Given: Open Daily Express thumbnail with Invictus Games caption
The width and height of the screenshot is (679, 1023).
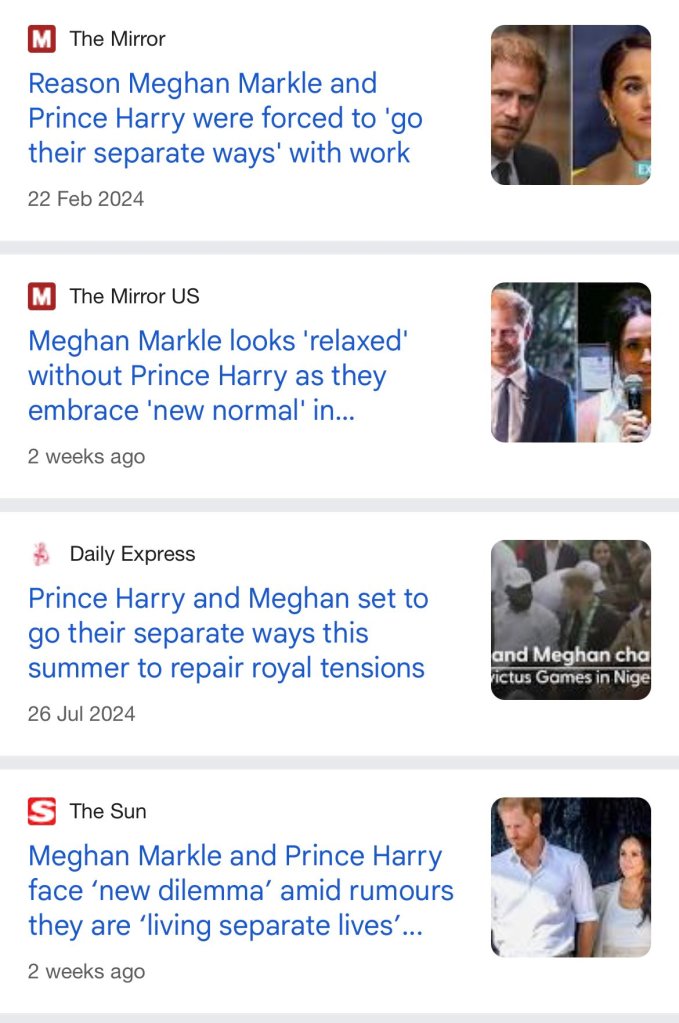Looking at the screenshot, I should click(x=571, y=619).
